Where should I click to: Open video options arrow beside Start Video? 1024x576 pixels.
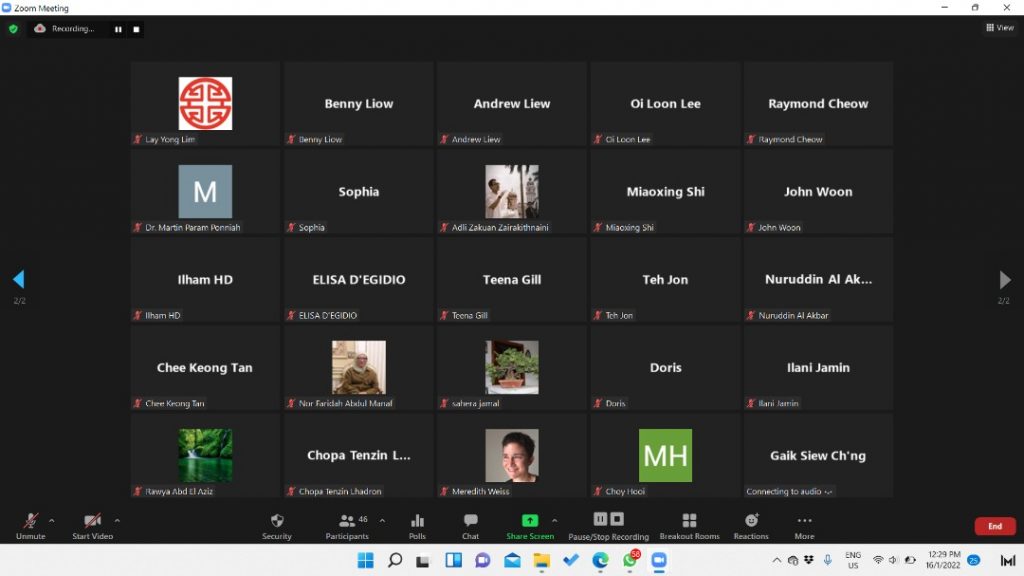click(117, 520)
